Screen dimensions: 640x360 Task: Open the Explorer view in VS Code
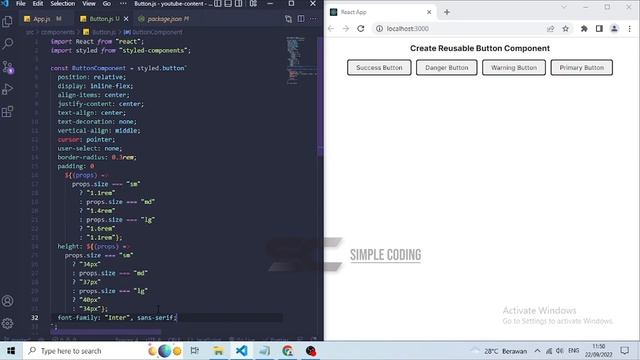(7, 21)
